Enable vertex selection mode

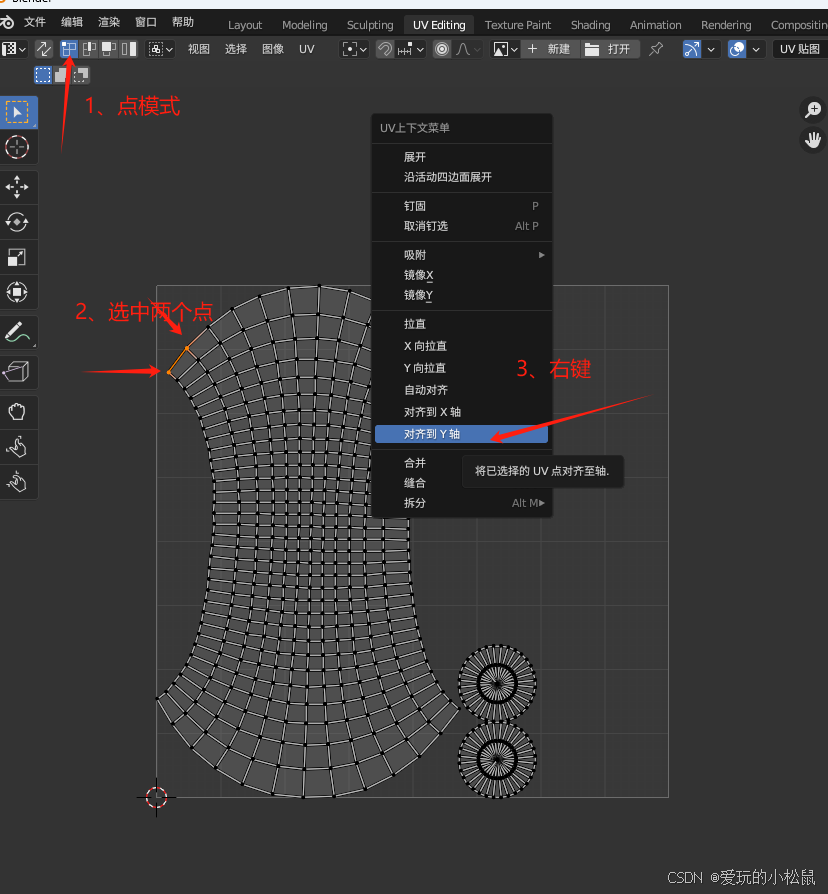coord(69,49)
